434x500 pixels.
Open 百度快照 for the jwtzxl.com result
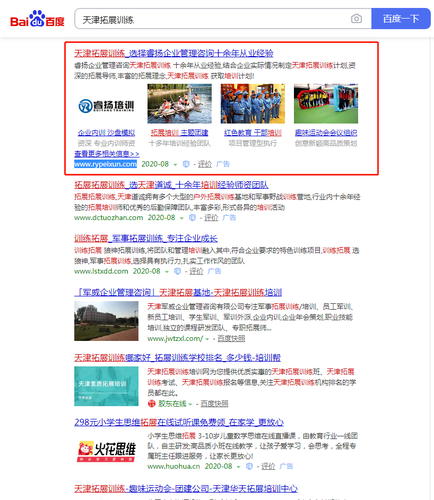[x=231, y=339]
